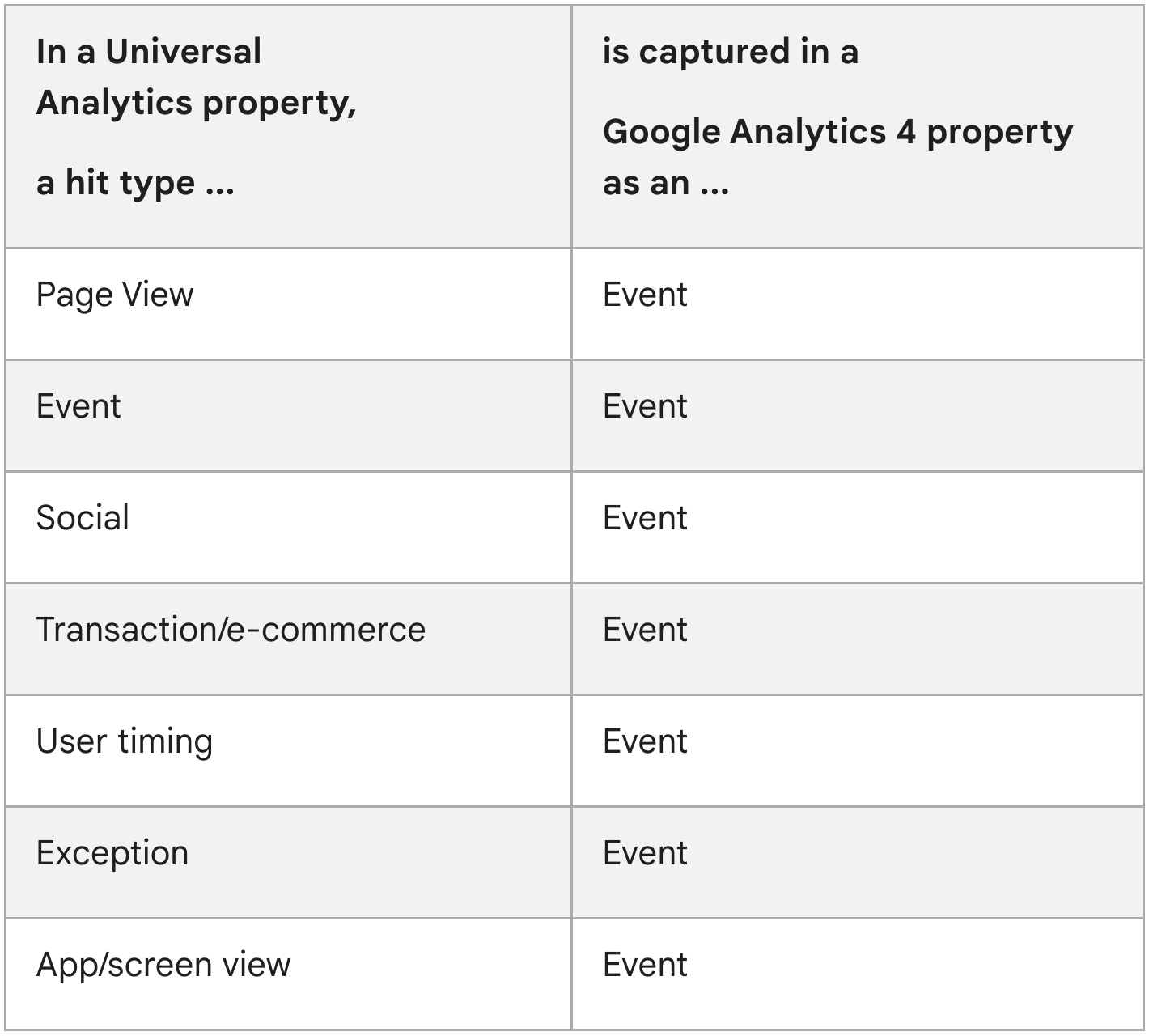Click the "Page View" hit type cell
This screenshot has width=1149, height=1036.
click(x=115, y=295)
